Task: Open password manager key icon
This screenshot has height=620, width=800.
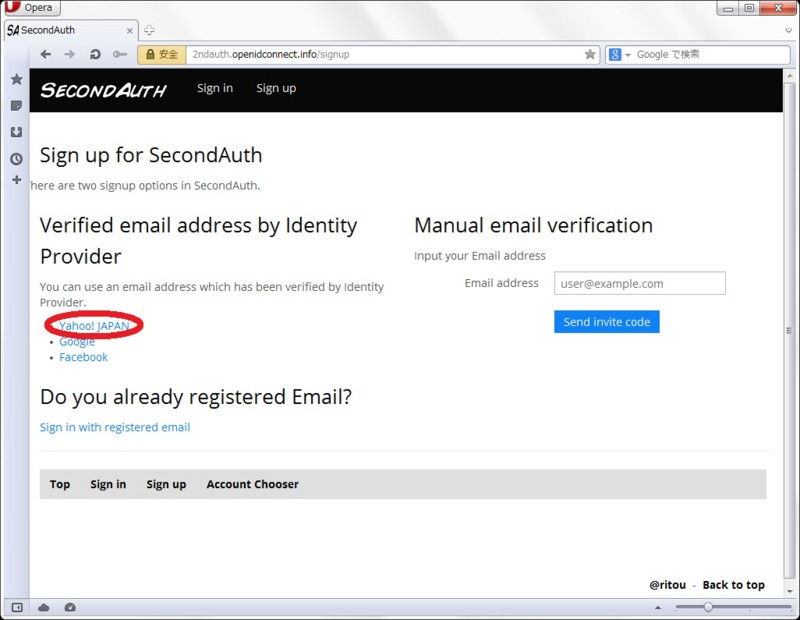Action: point(120,54)
